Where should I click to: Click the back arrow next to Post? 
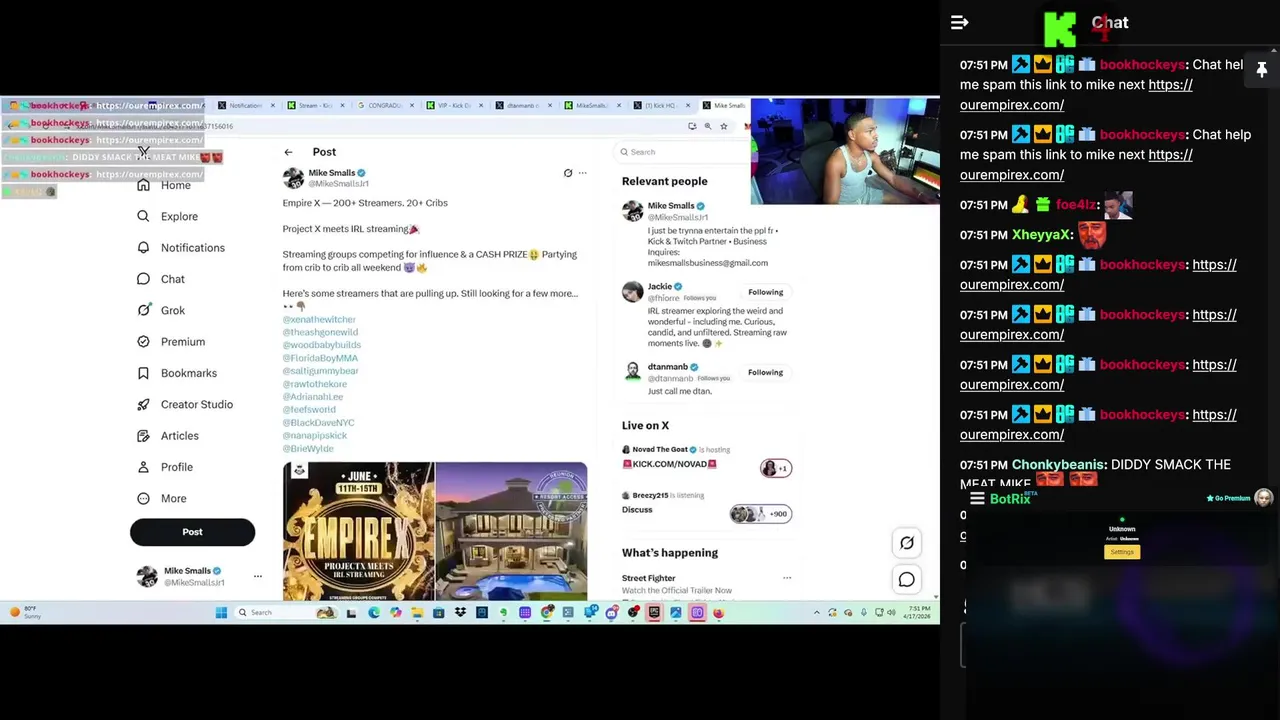(x=288, y=152)
